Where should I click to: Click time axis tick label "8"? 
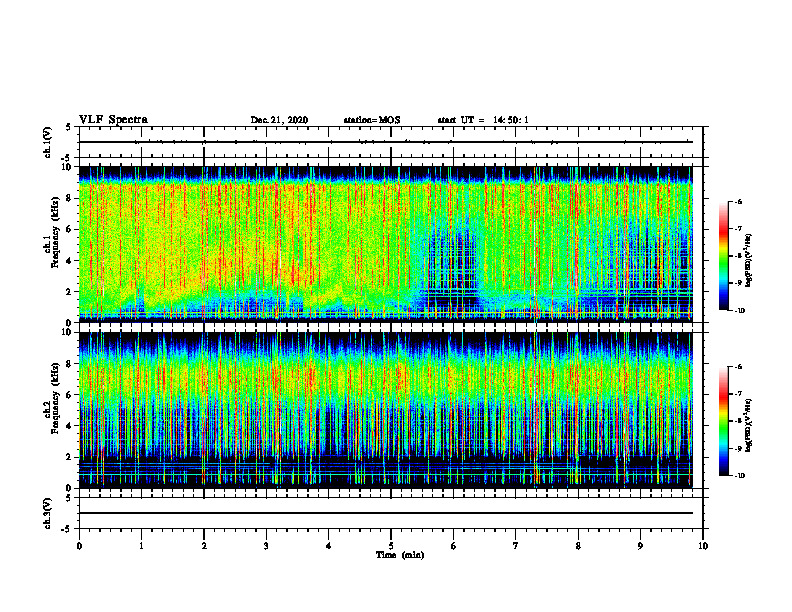[x=578, y=546]
